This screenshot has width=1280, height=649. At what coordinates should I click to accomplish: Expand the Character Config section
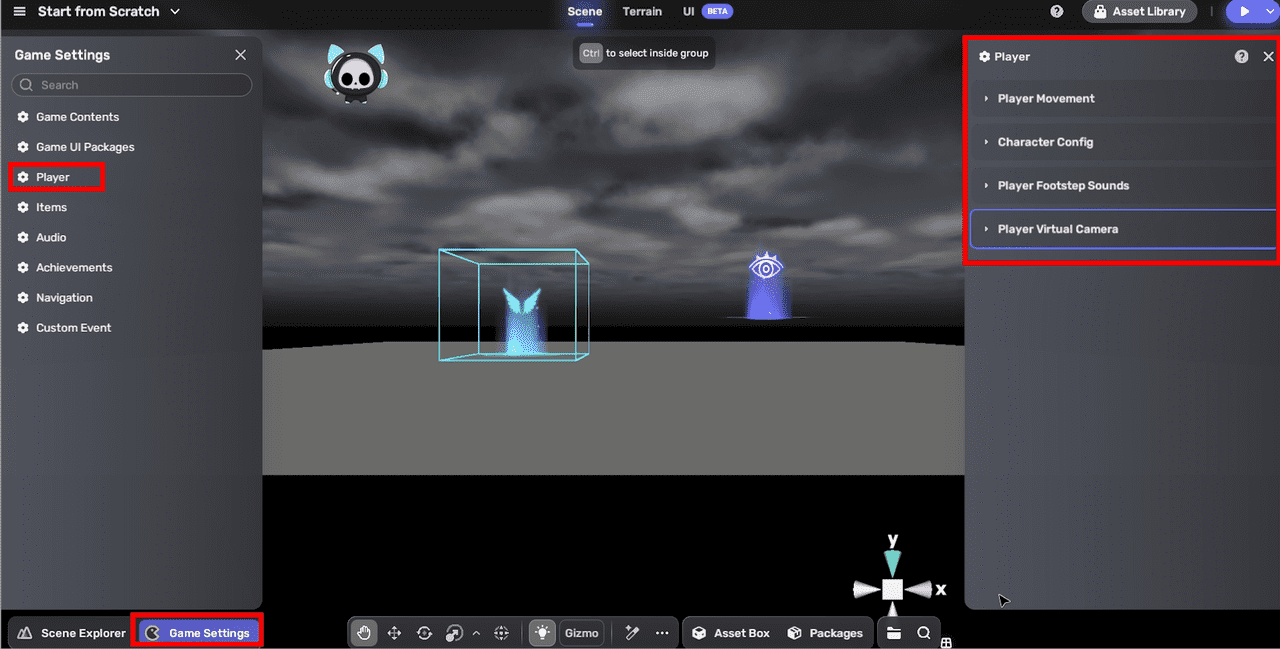(x=1045, y=142)
